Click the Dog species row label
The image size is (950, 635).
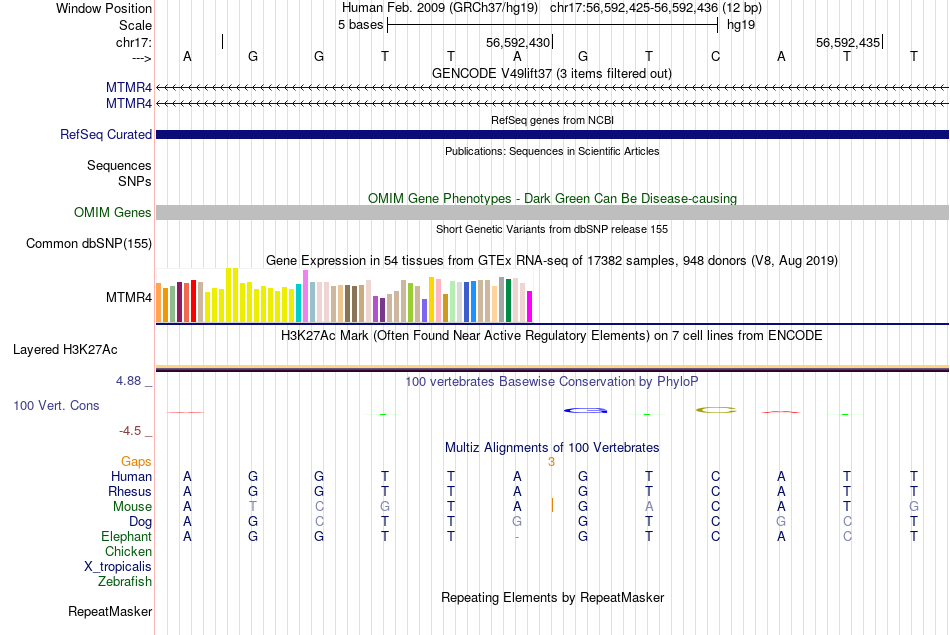[x=140, y=522]
